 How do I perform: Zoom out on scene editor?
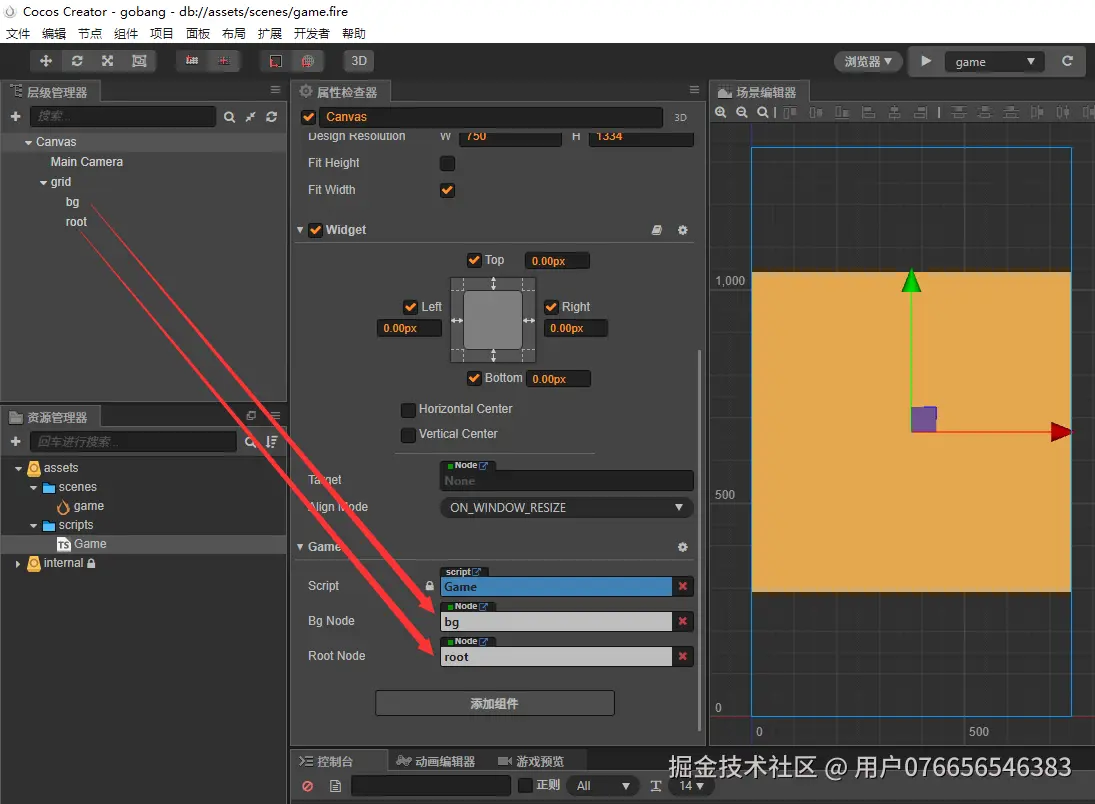[x=742, y=112]
